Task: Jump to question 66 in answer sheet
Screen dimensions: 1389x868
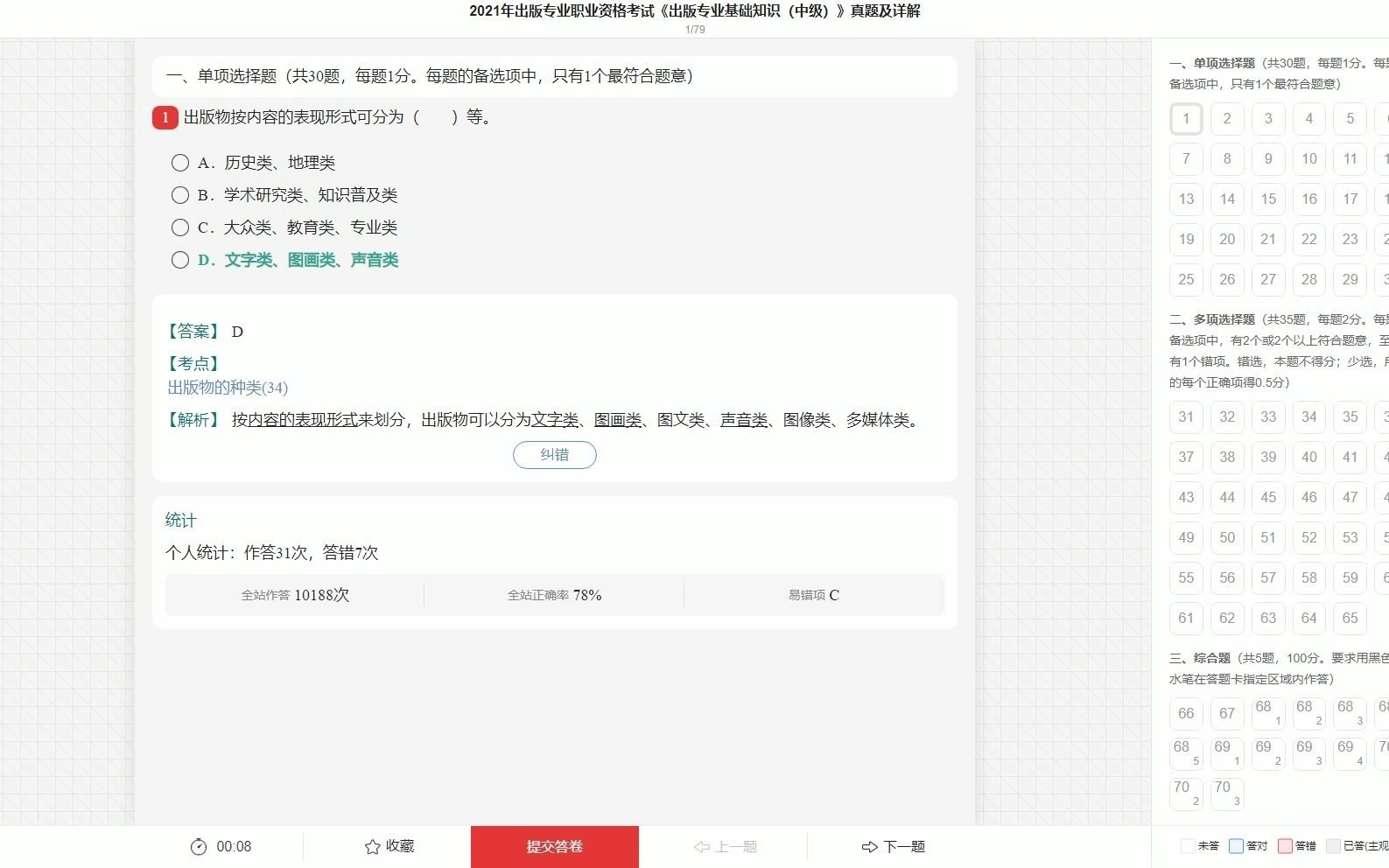Action: tap(1186, 714)
